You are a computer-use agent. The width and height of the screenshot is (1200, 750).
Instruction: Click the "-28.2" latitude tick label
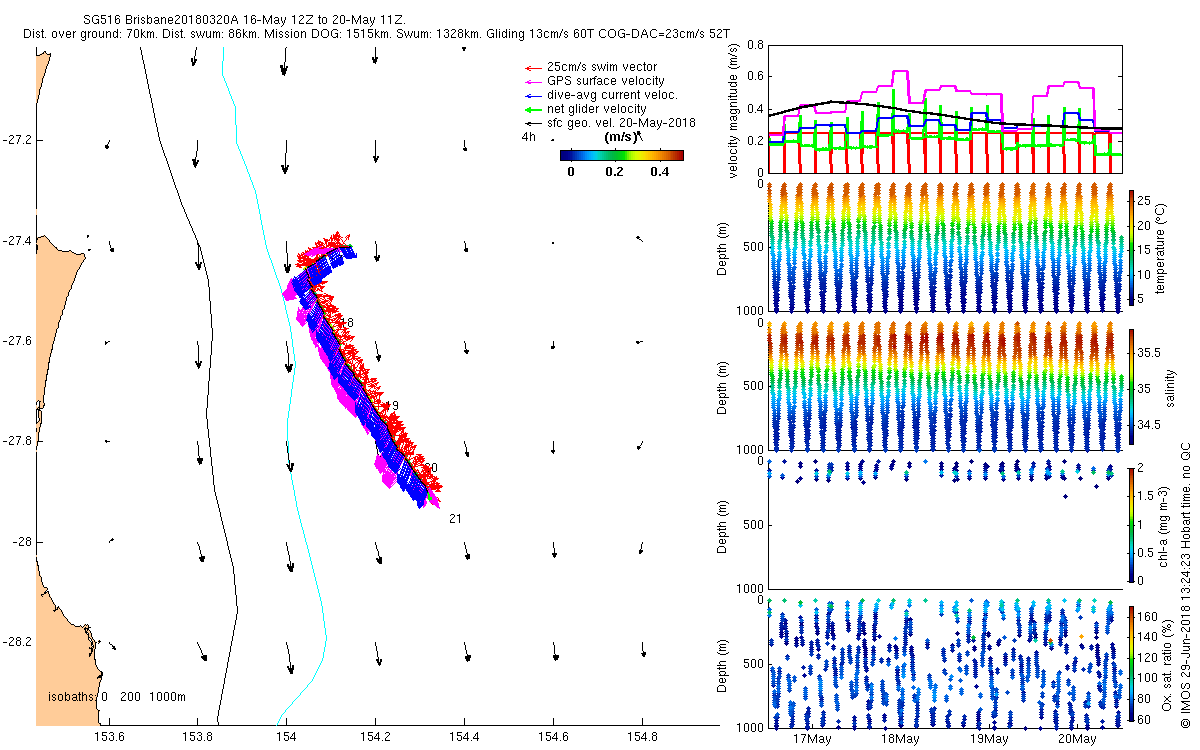(18, 642)
